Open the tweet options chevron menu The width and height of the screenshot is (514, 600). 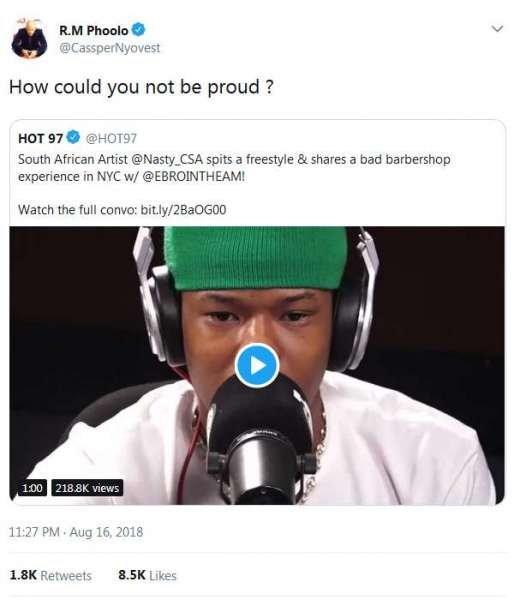click(x=497, y=29)
